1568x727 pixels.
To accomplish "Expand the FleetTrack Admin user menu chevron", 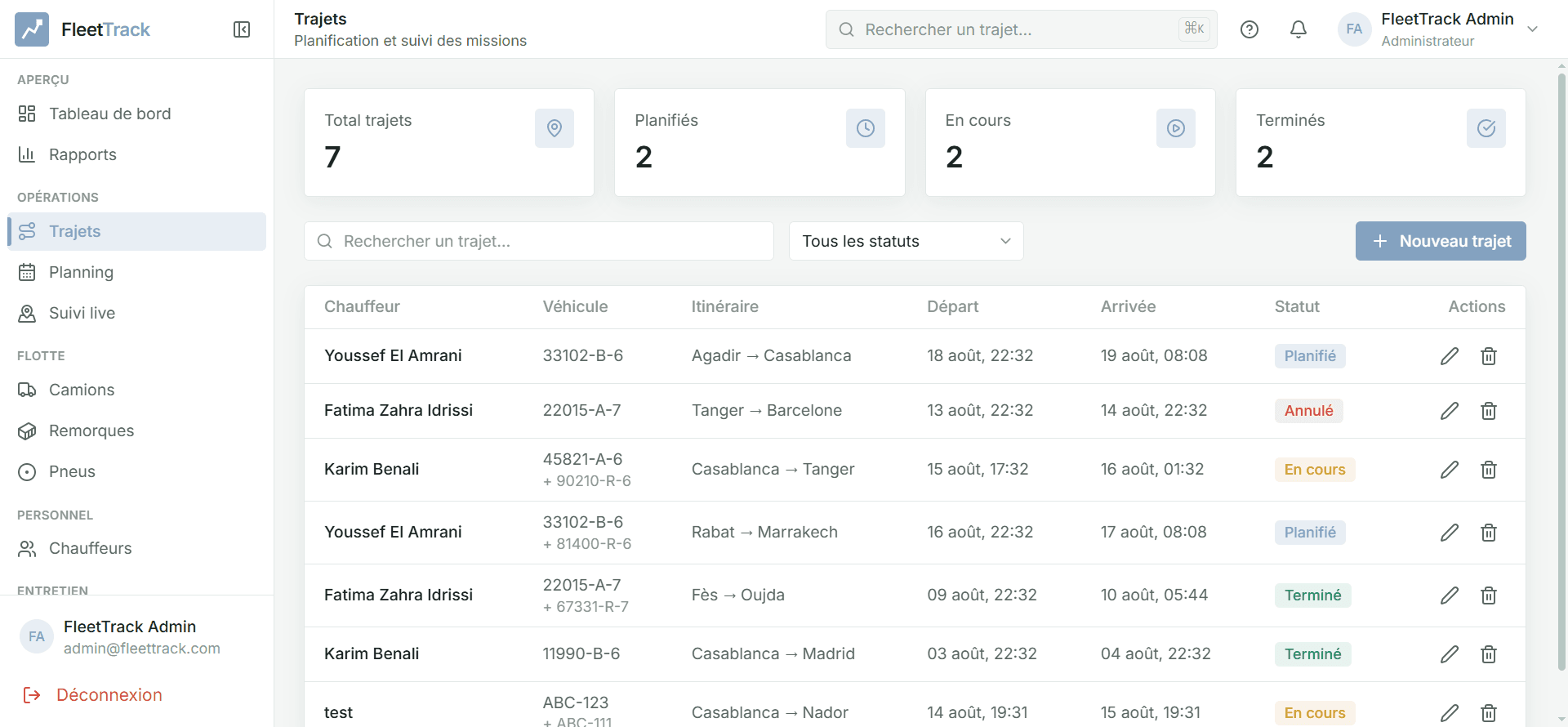I will pyautogui.click(x=1533, y=29).
